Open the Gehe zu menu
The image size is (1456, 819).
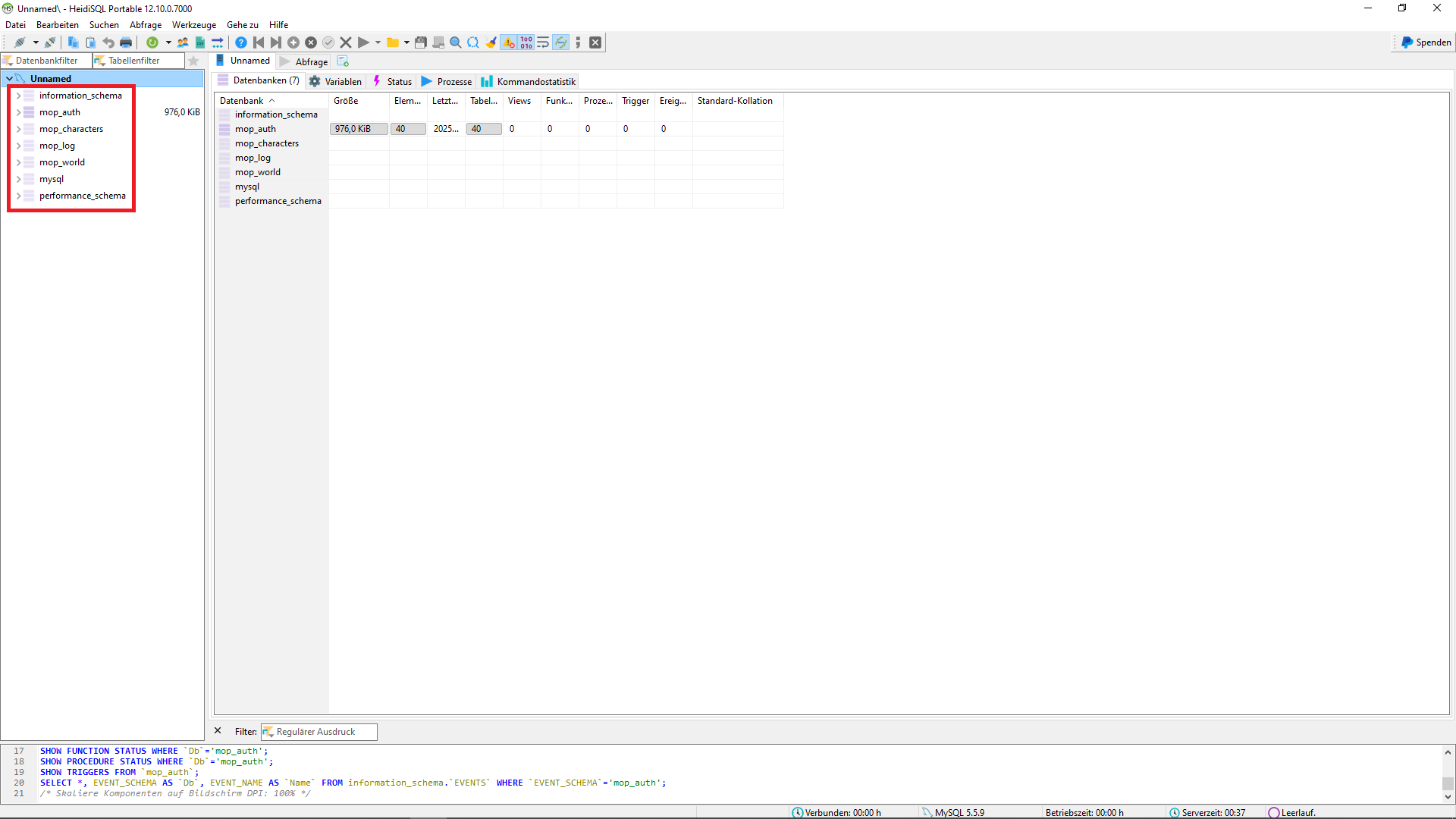(x=243, y=25)
